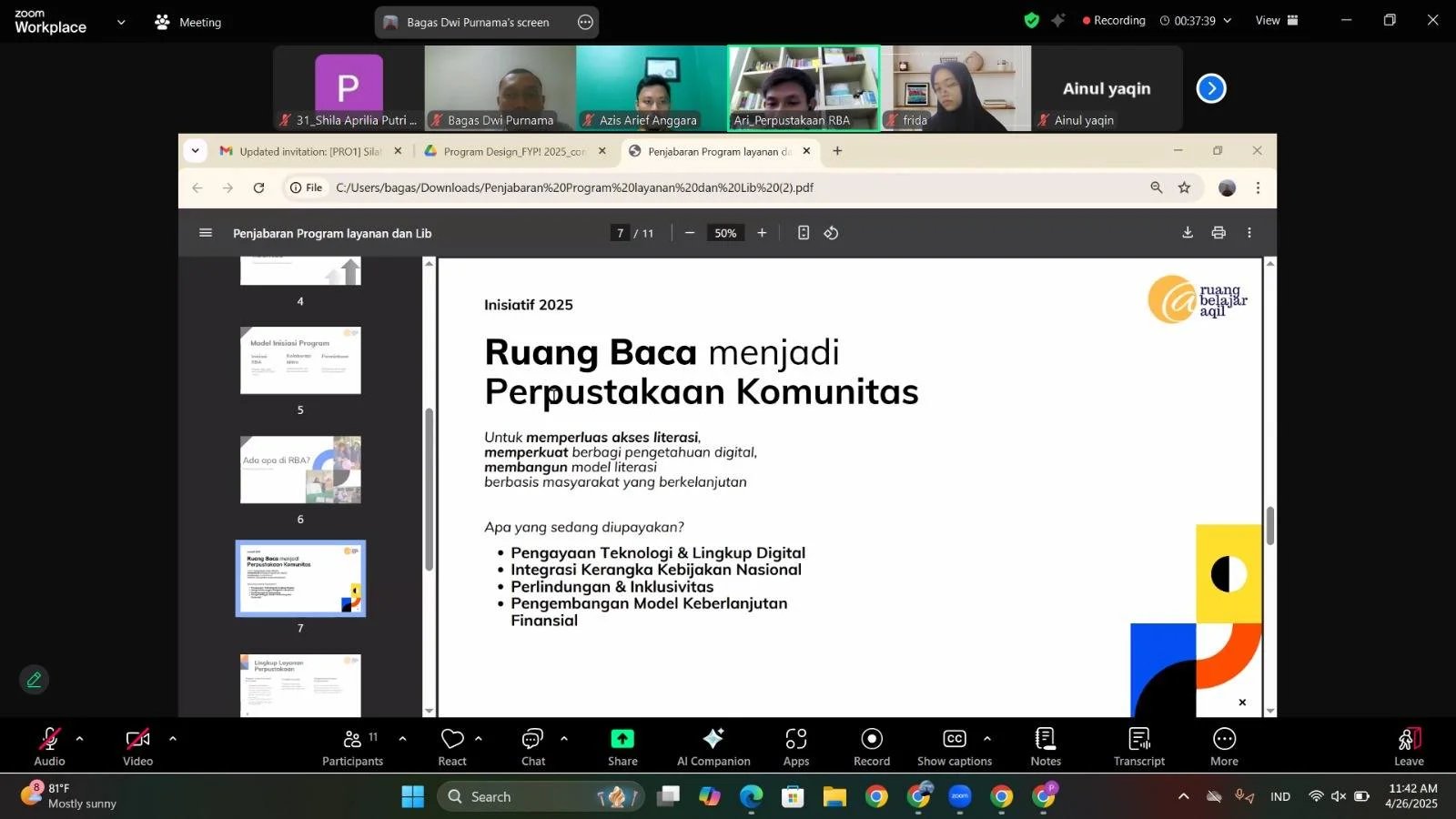Click the Record button
1456x819 pixels.
pos(872,746)
